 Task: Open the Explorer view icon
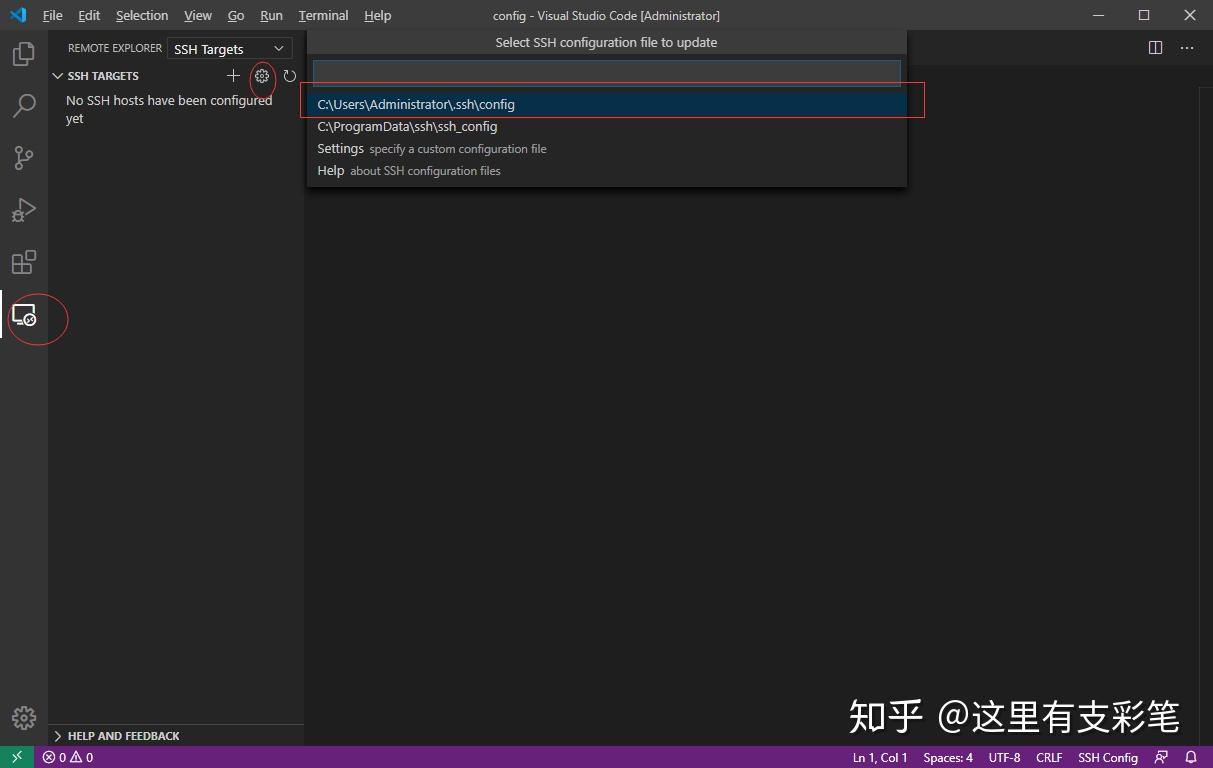tap(23, 54)
